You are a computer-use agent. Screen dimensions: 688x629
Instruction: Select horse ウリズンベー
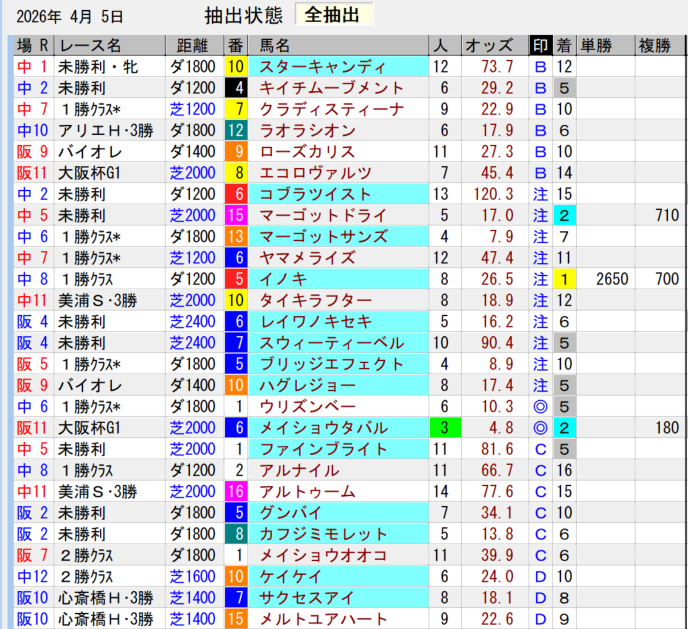point(338,407)
